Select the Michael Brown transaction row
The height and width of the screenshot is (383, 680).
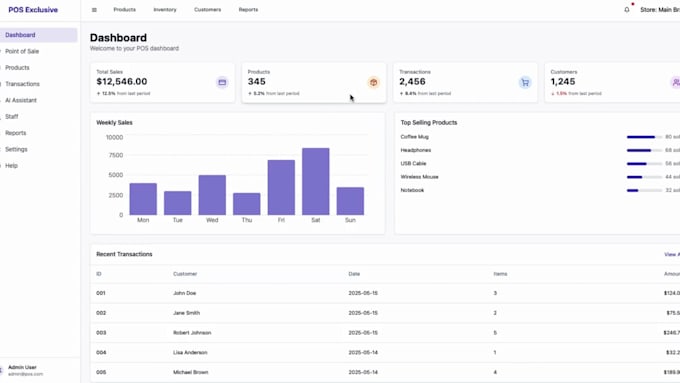(385, 372)
